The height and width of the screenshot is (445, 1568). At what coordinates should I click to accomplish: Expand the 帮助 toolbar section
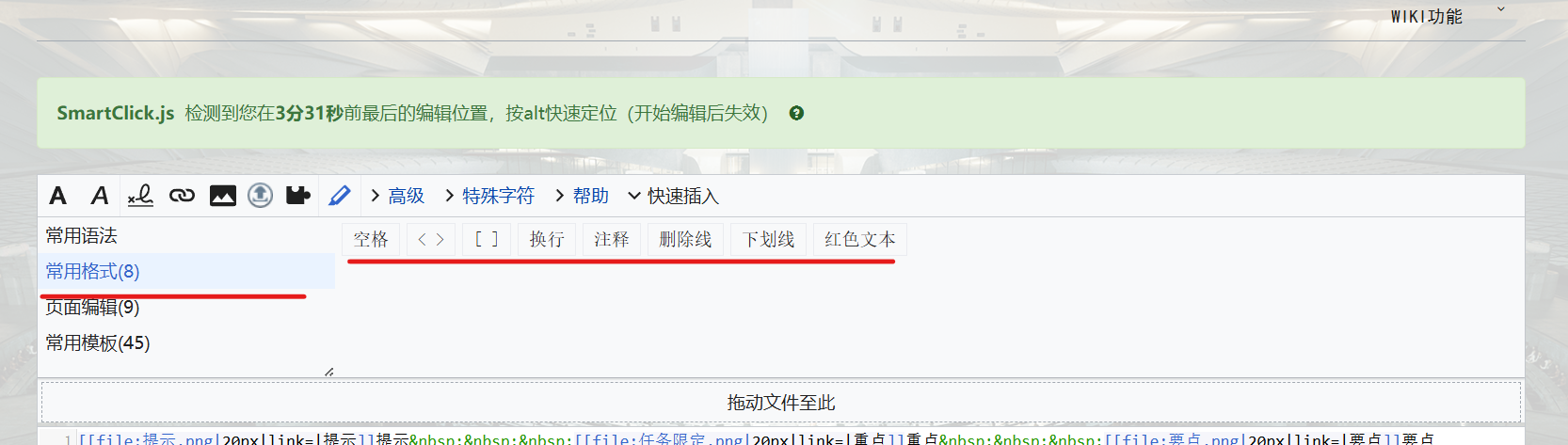click(582, 196)
